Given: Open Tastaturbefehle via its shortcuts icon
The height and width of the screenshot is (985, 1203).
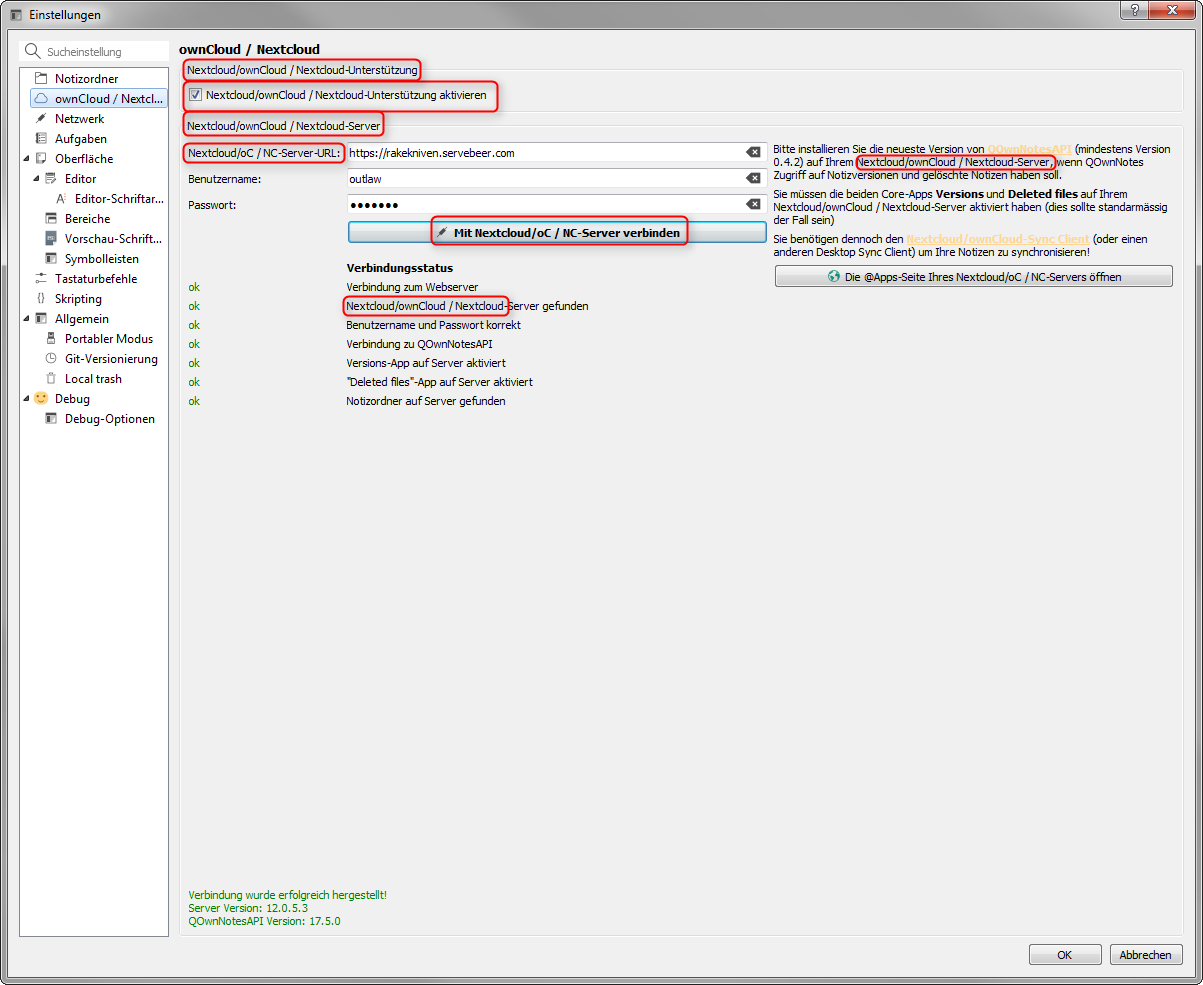Looking at the screenshot, I should coord(41,278).
